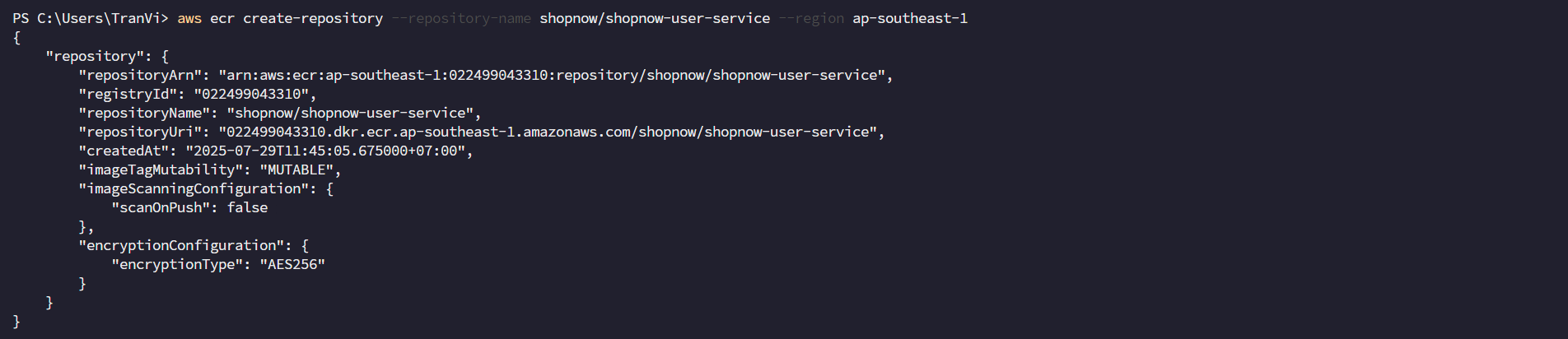Click the dkr.ecr amazonaws.com URI value

[x=548, y=132]
